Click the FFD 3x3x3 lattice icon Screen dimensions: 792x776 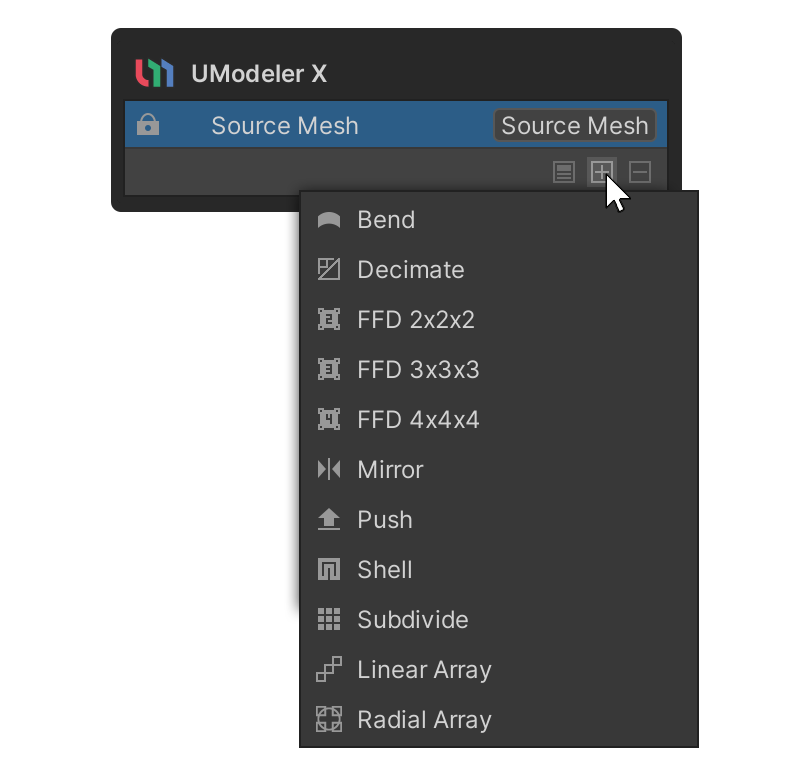[x=329, y=369]
